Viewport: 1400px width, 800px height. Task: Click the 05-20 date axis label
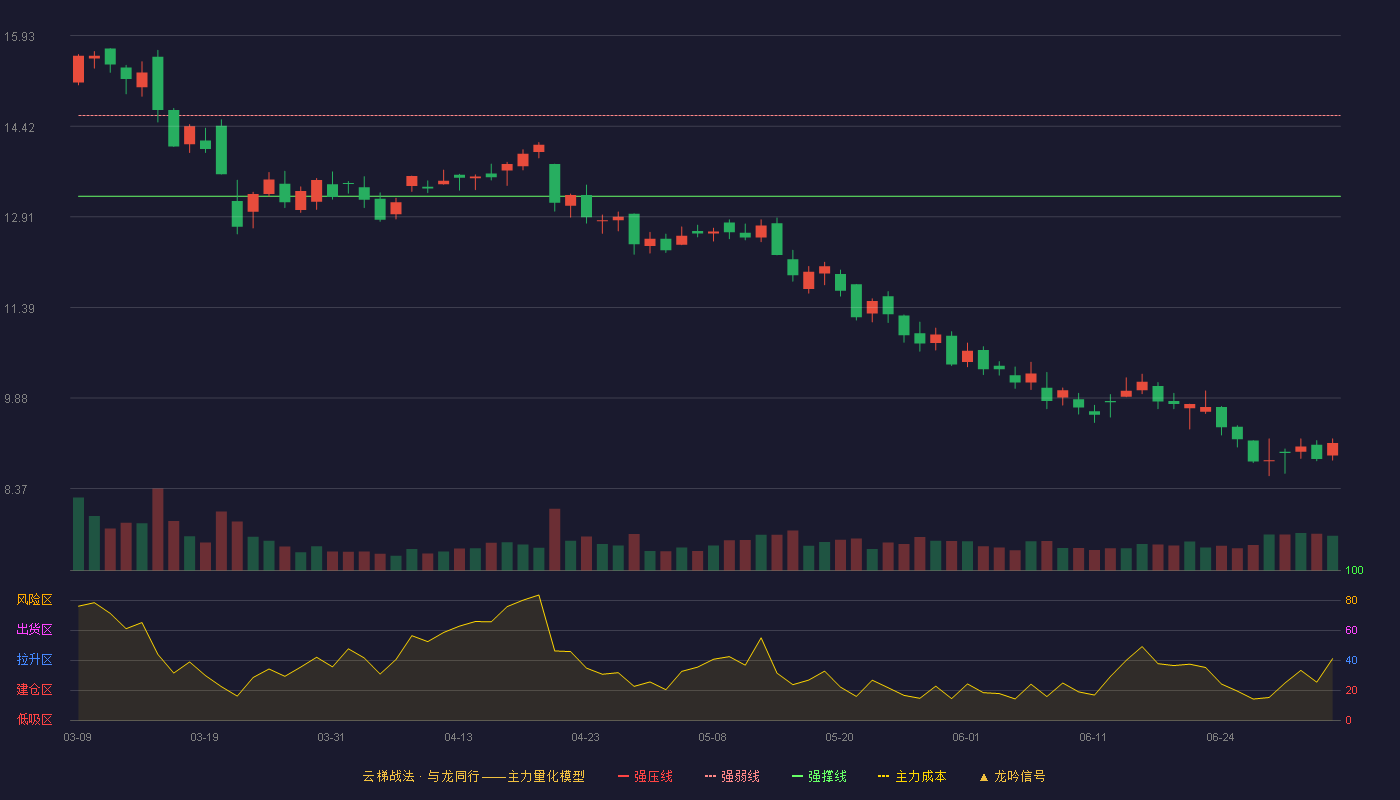coord(839,737)
